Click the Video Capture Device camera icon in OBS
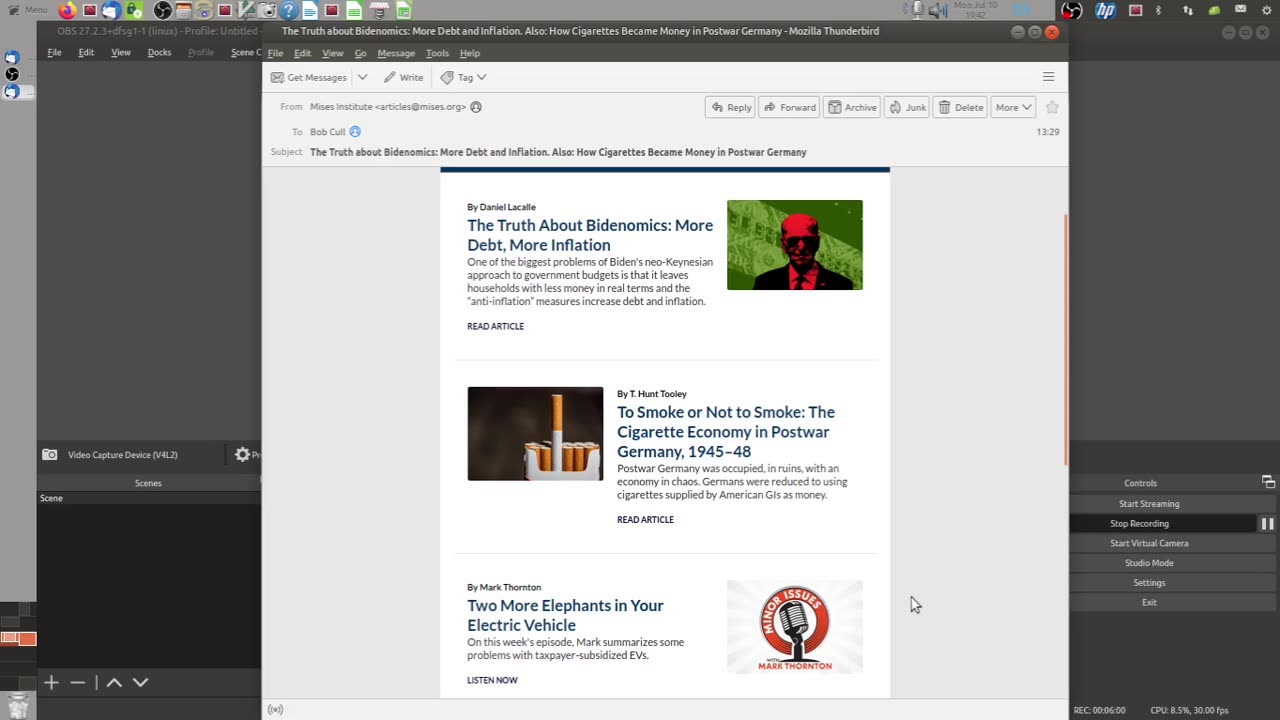 [49, 455]
